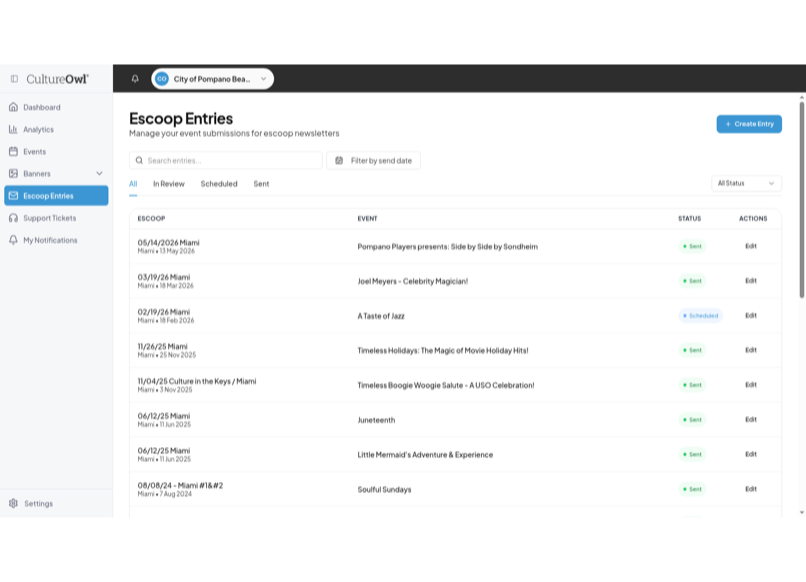The height and width of the screenshot is (582, 806).
Task: Open Dashboard in sidebar
Action: tap(56, 107)
